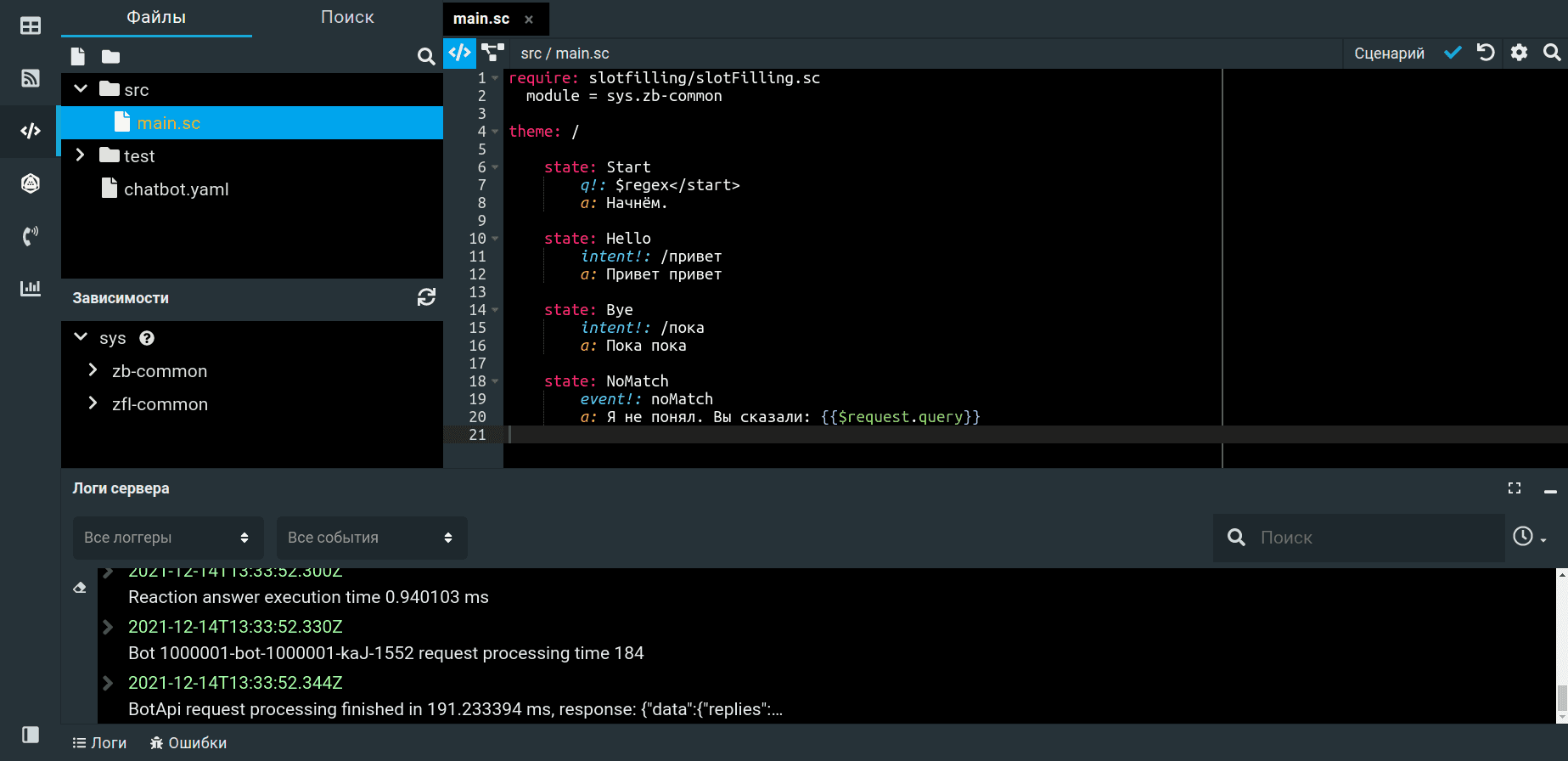
Task: Click 'Reaction answer execution time' log message
Action: [x=308, y=597]
